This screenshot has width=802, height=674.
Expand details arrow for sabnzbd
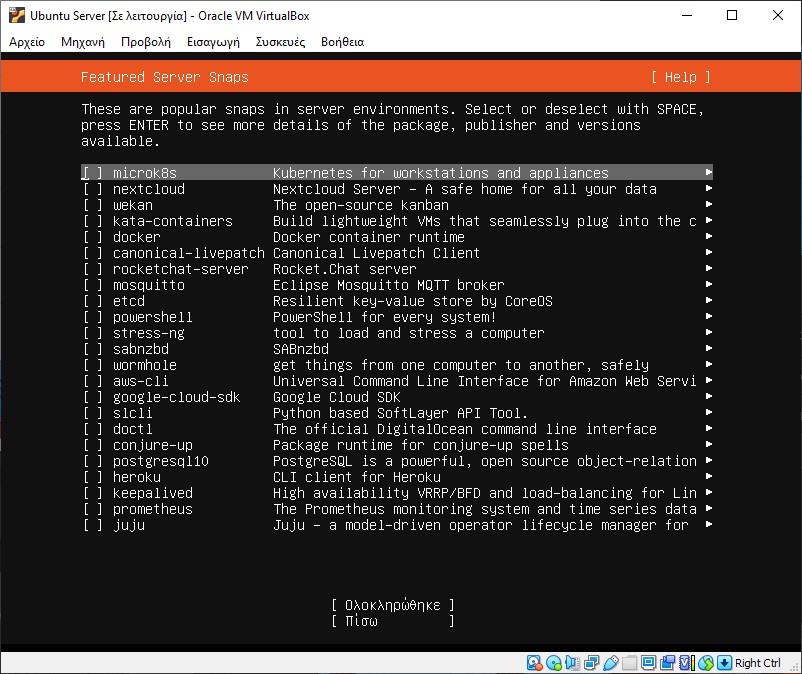[x=708, y=348]
